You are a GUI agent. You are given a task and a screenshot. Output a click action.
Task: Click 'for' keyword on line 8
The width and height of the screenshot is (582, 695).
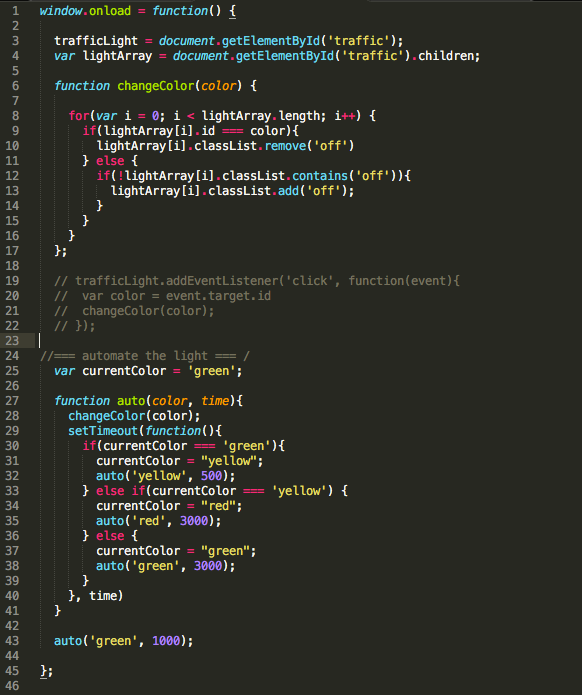point(78,116)
